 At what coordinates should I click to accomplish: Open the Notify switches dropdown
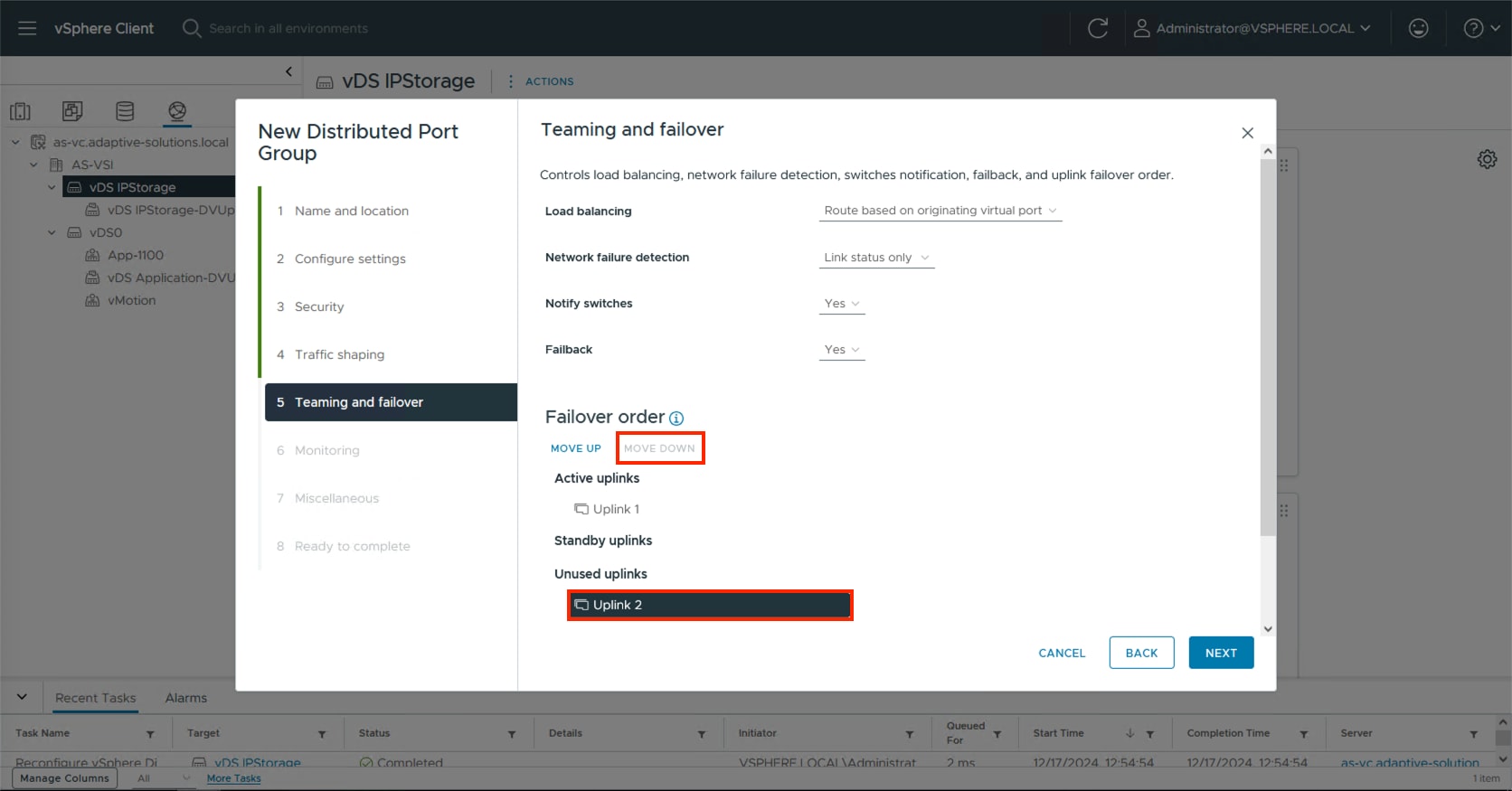coord(842,304)
